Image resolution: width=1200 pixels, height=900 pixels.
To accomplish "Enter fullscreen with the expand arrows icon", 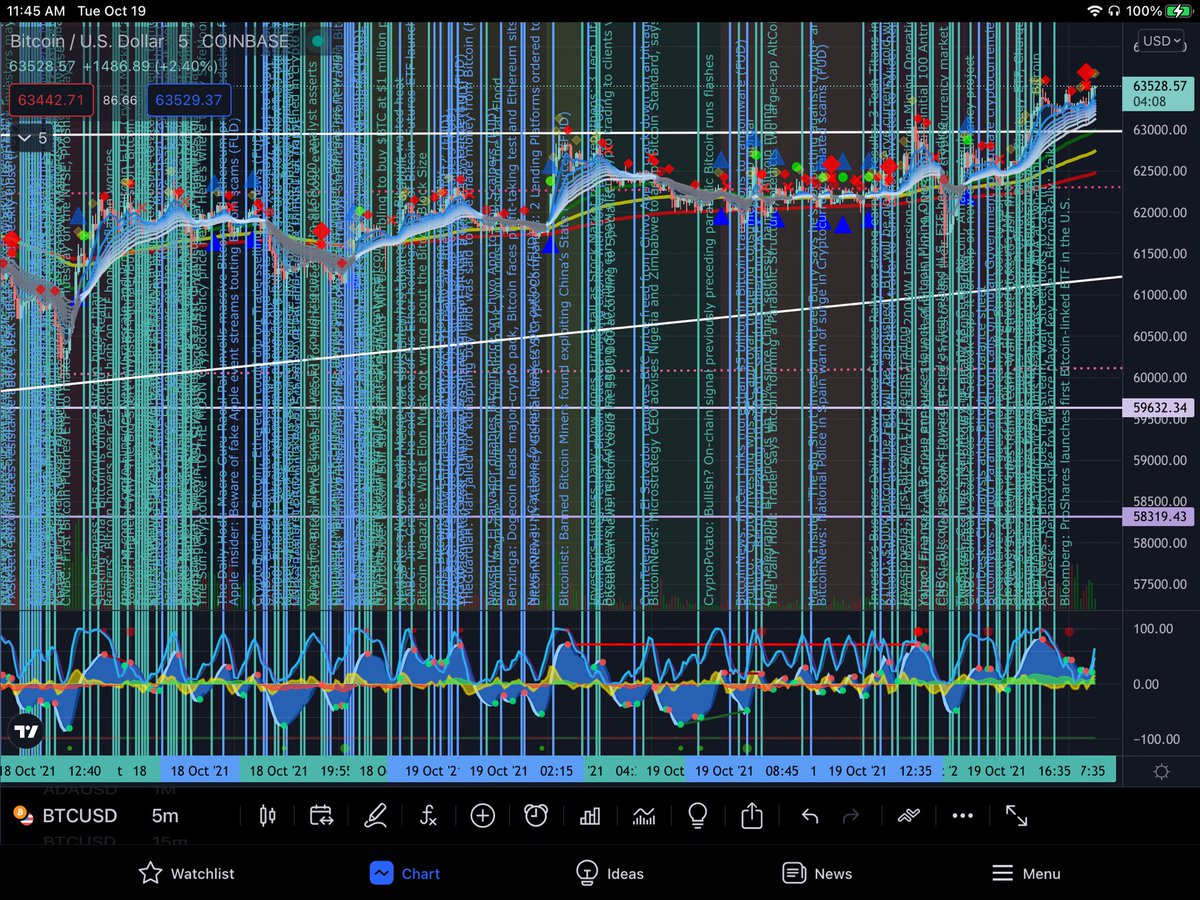I will 1016,816.
